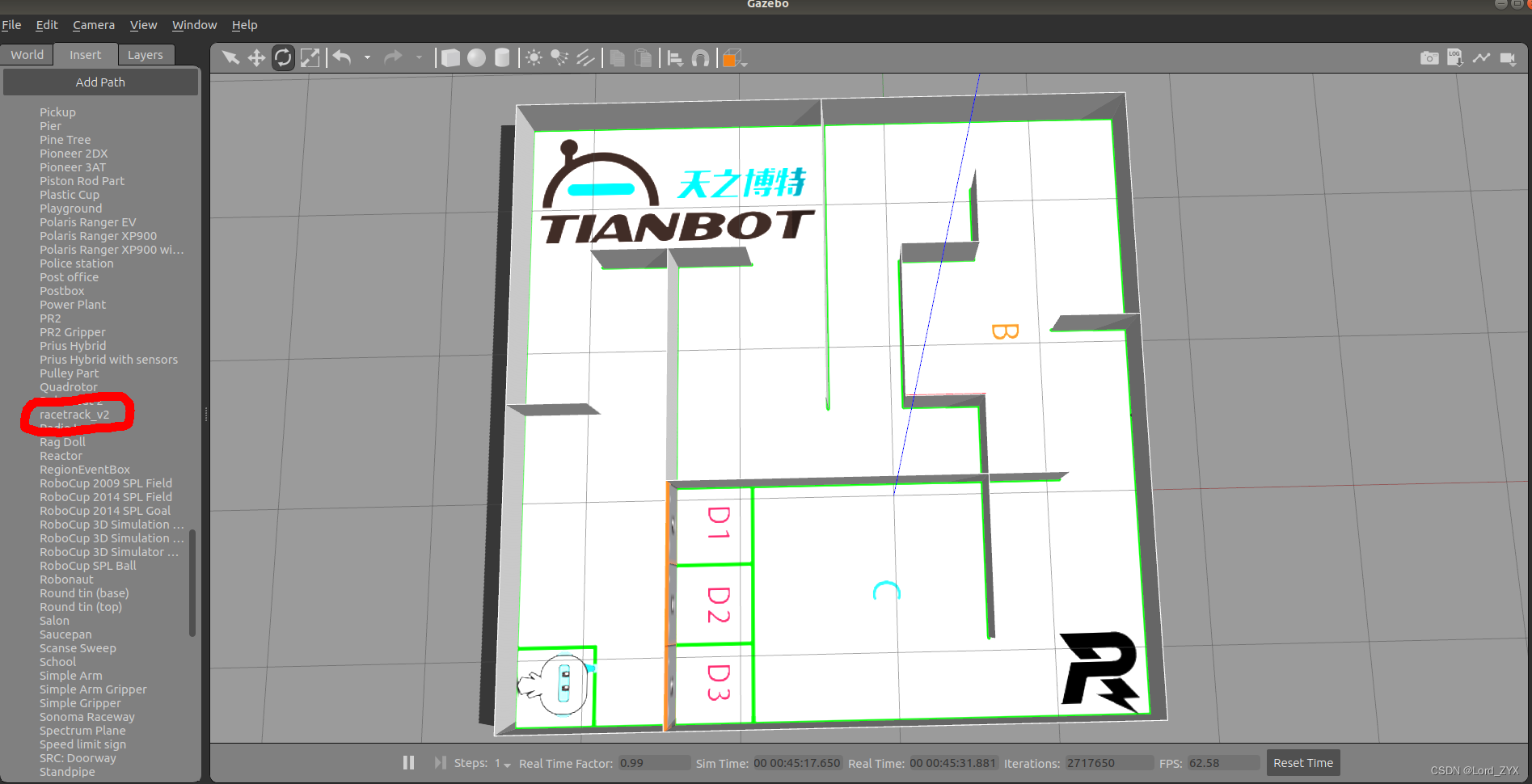The height and width of the screenshot is (784, 1532).
Task: Select the Pioneer 3AT model
Action: (73, 167)
